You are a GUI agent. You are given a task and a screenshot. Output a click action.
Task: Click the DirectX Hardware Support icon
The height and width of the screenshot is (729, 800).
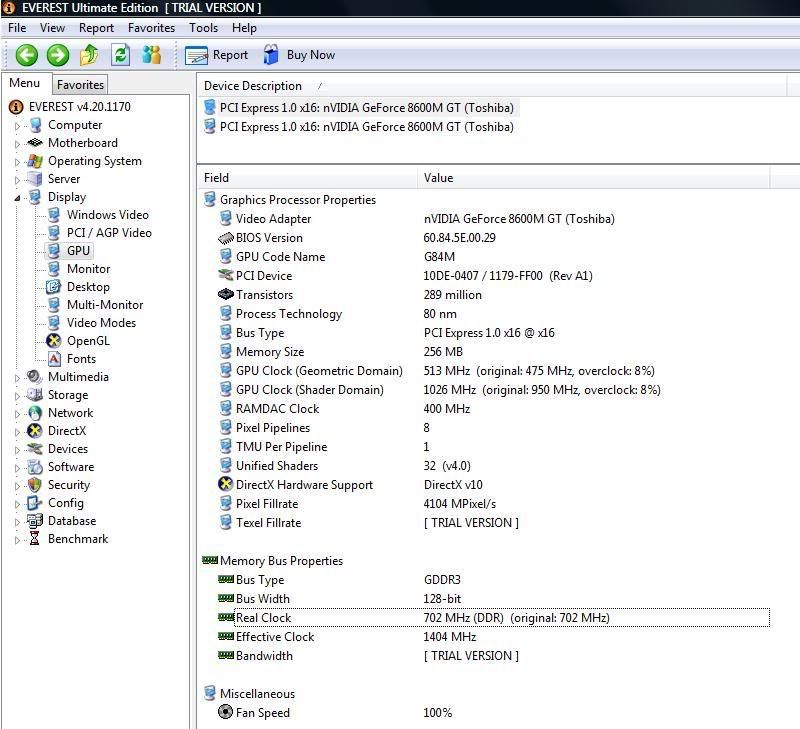(226, 484)
